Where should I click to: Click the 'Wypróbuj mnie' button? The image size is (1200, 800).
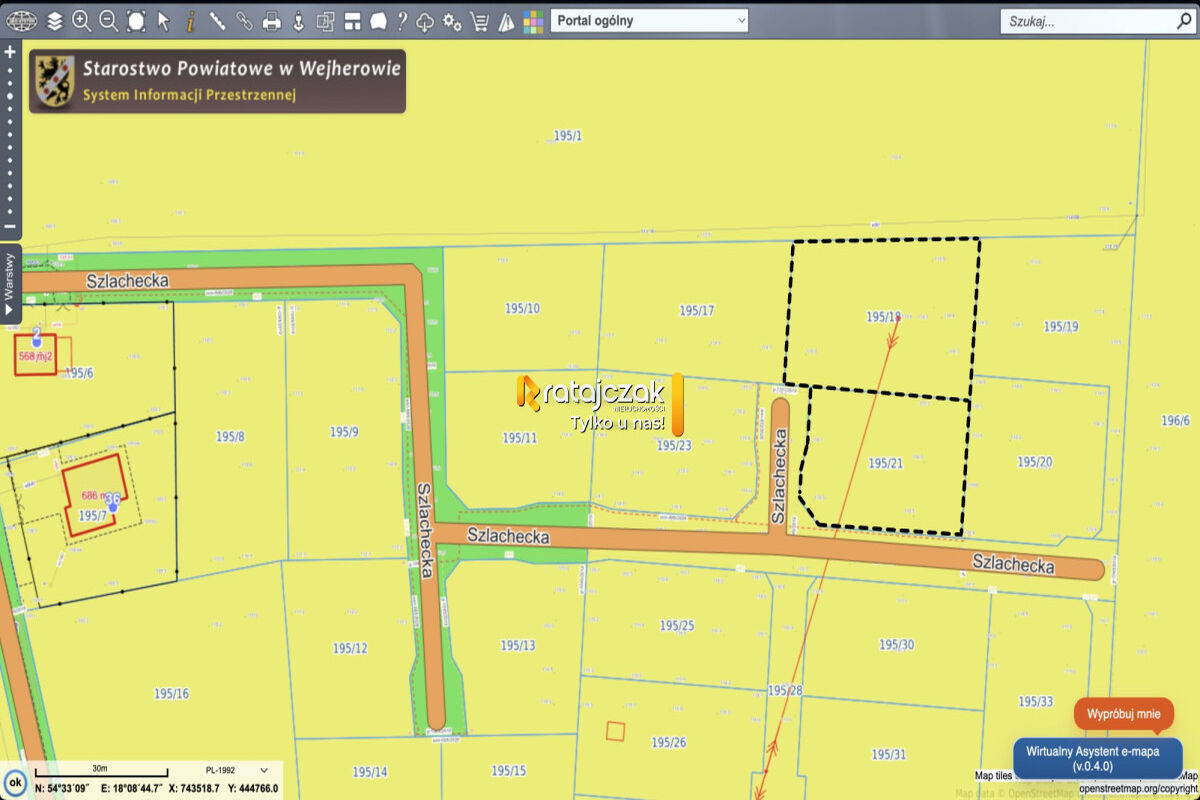(1124, 714)
